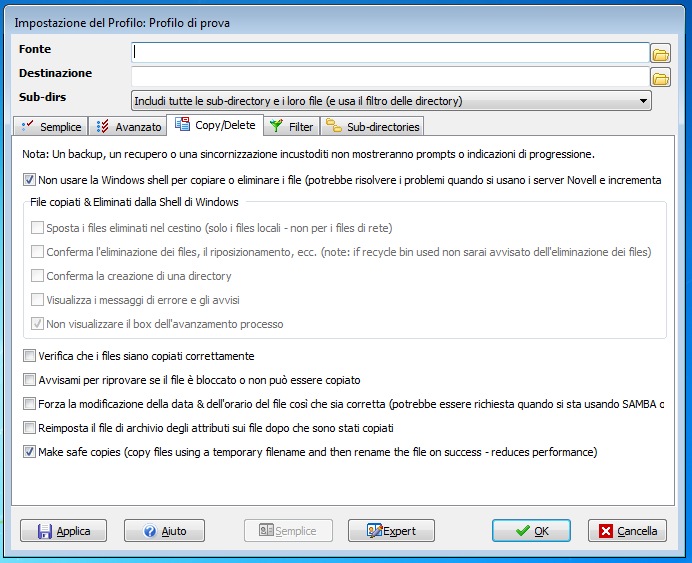Select the Copy/Delete tab

point(215,125)
